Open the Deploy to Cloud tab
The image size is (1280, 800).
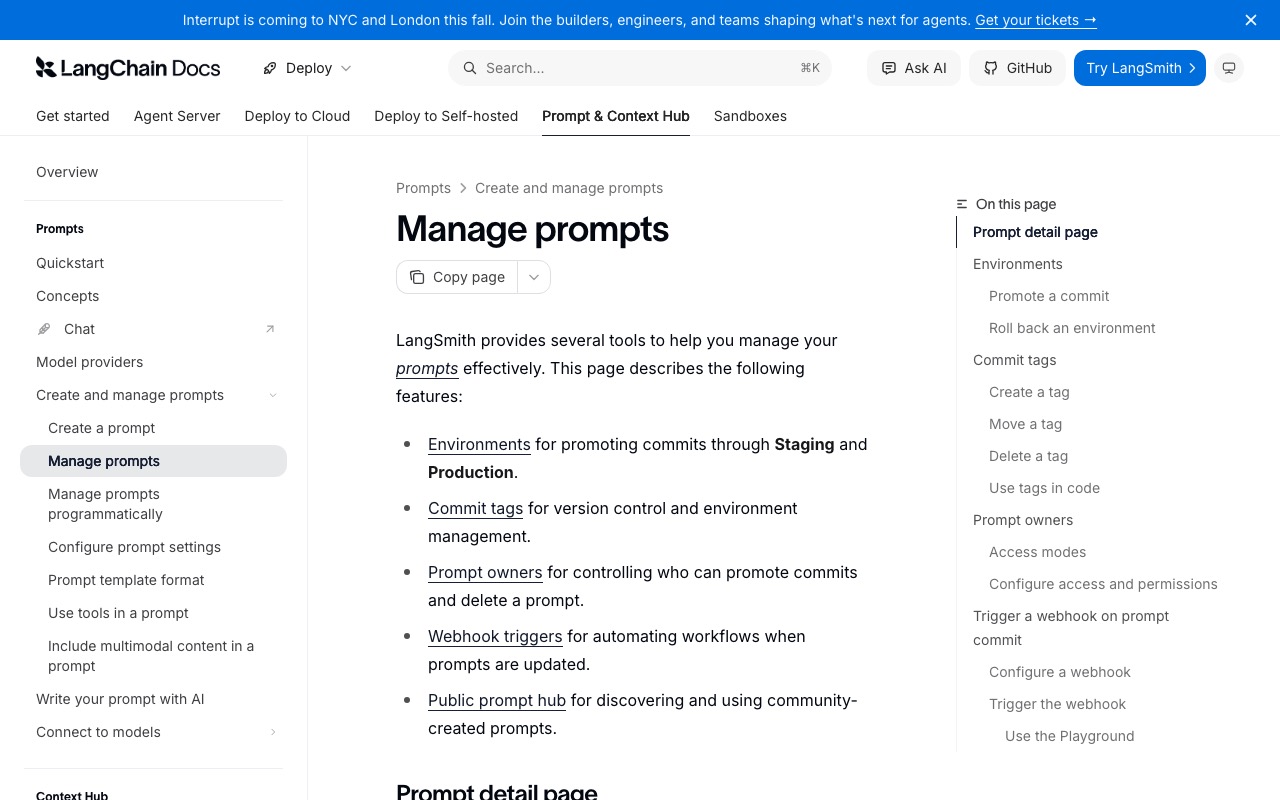[297, 116]
